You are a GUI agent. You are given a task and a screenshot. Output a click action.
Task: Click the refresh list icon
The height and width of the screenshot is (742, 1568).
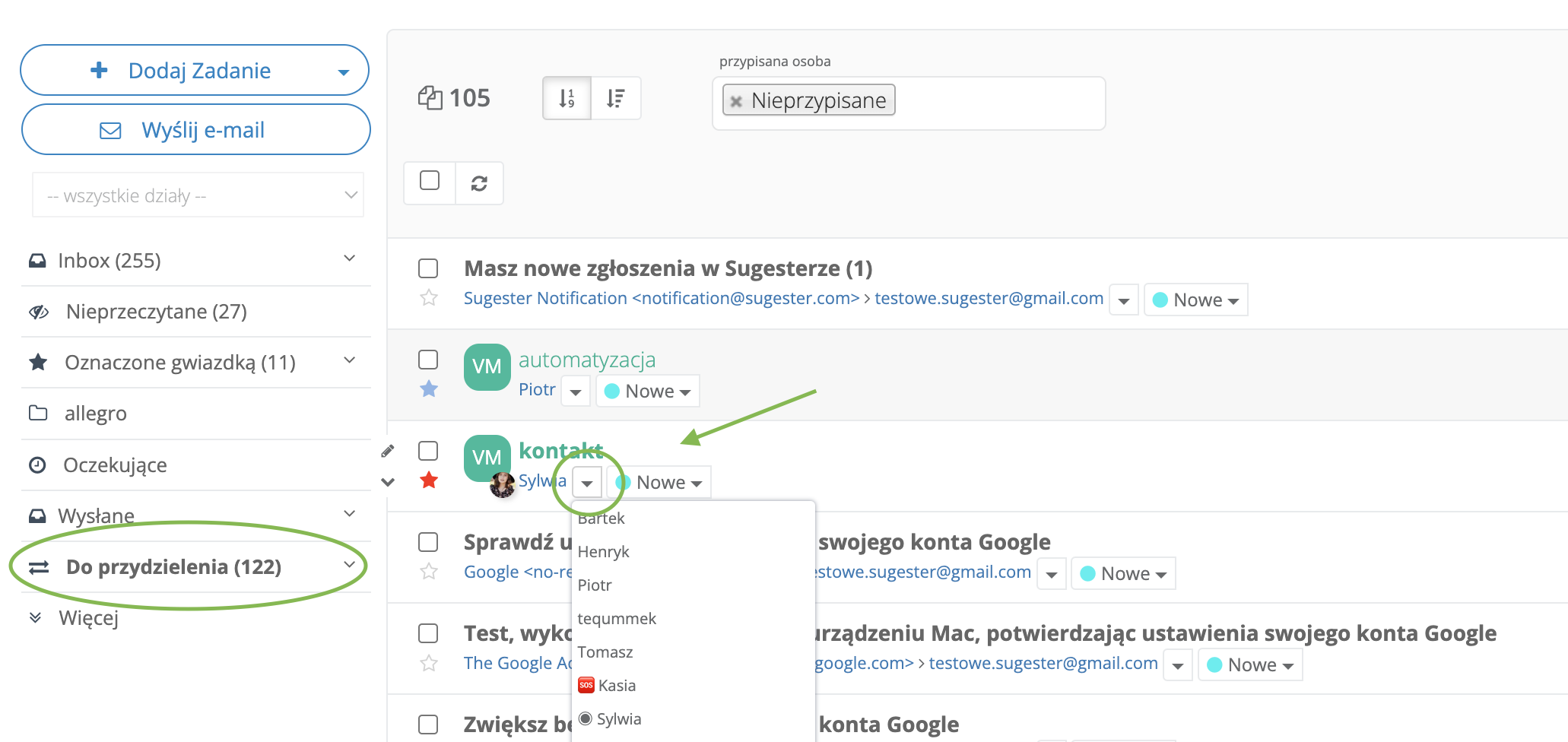479,183
